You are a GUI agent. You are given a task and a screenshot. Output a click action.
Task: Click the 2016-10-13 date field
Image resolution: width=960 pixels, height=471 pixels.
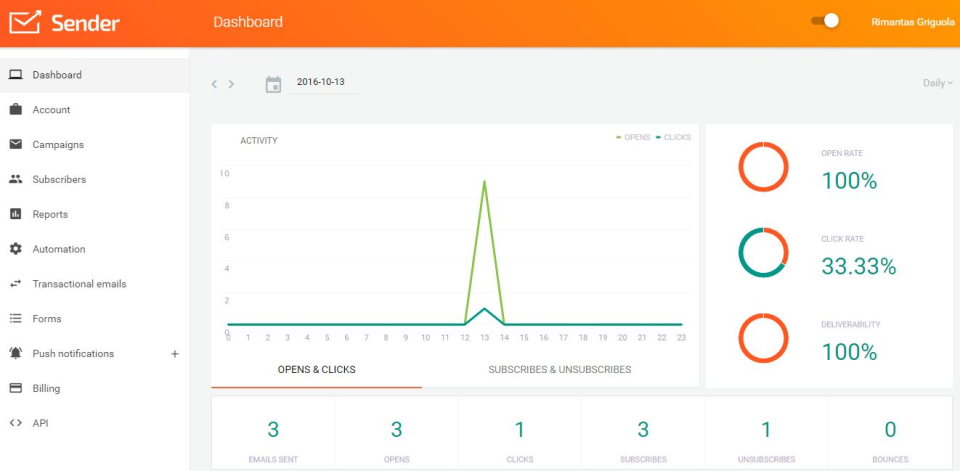click(x=323, y=83)
